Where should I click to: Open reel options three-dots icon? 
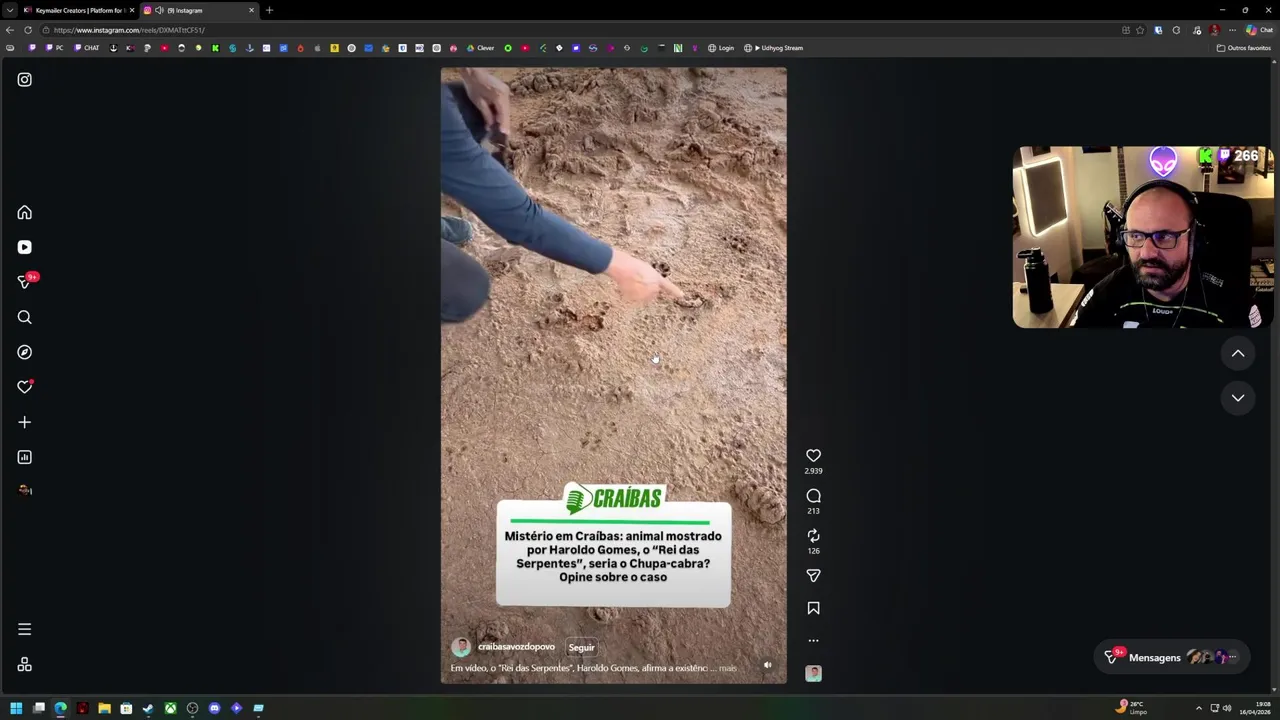(x=813, y=641)
